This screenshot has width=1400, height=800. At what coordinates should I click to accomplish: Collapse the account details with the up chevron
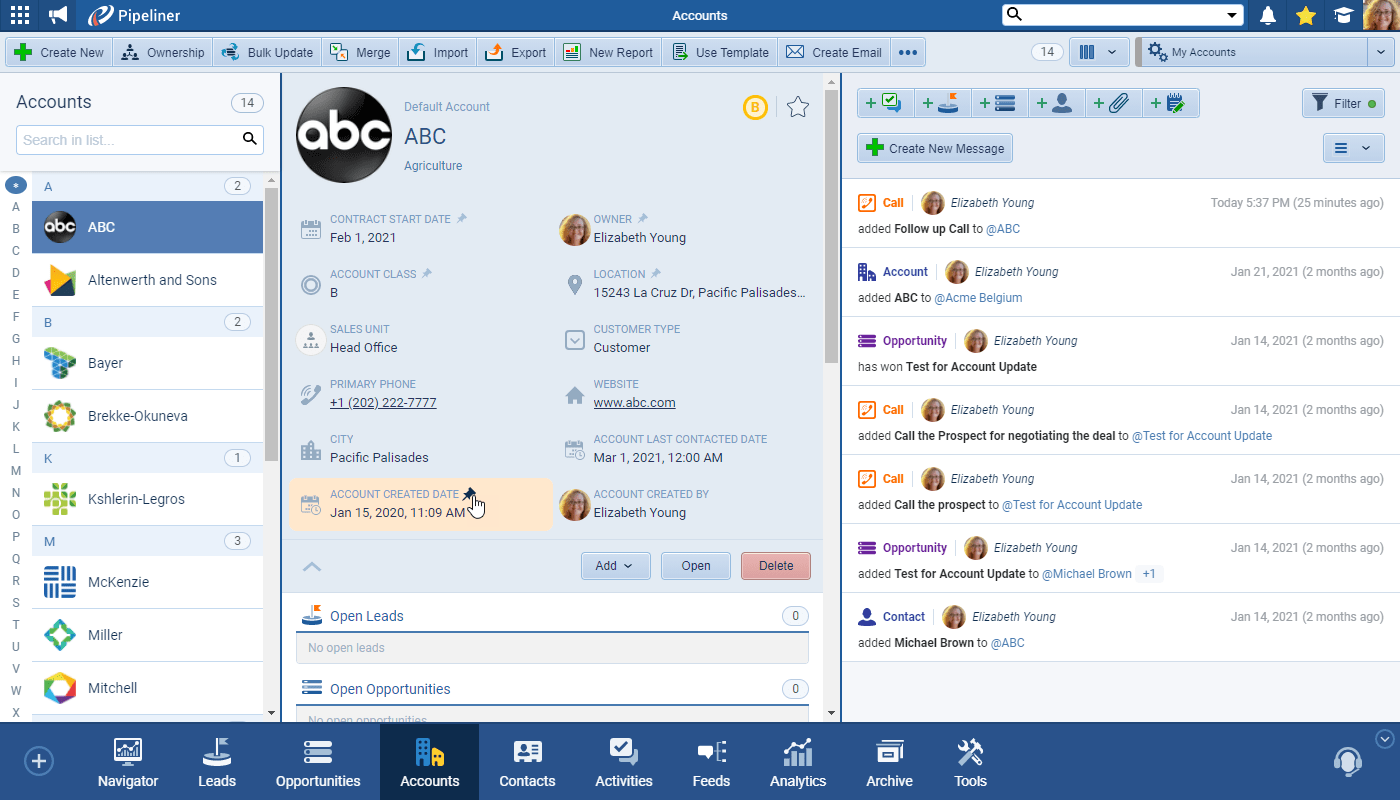click(x=312, y=567)
